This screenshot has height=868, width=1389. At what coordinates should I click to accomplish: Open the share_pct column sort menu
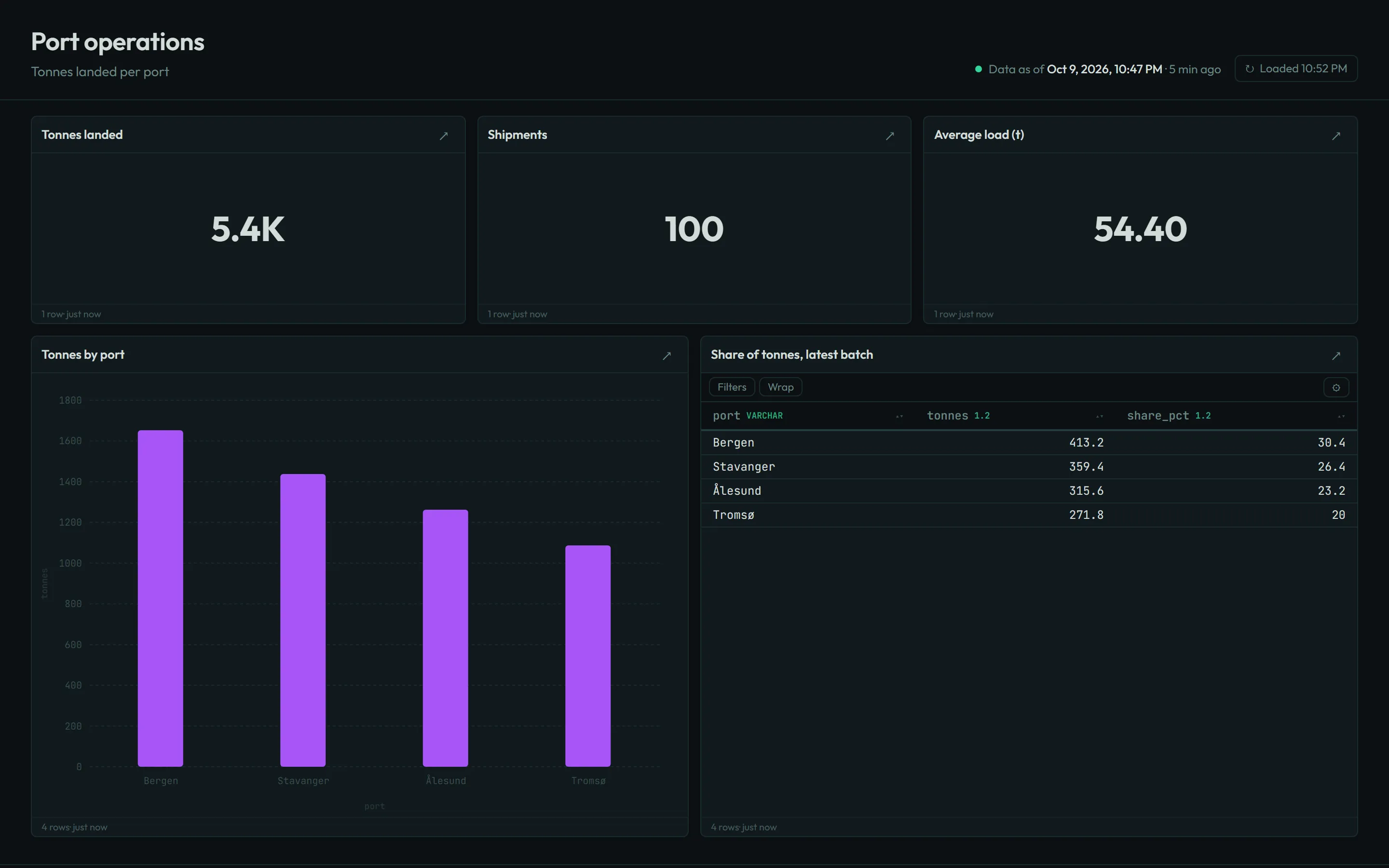pyautogui.click(x=1341, y=416)
